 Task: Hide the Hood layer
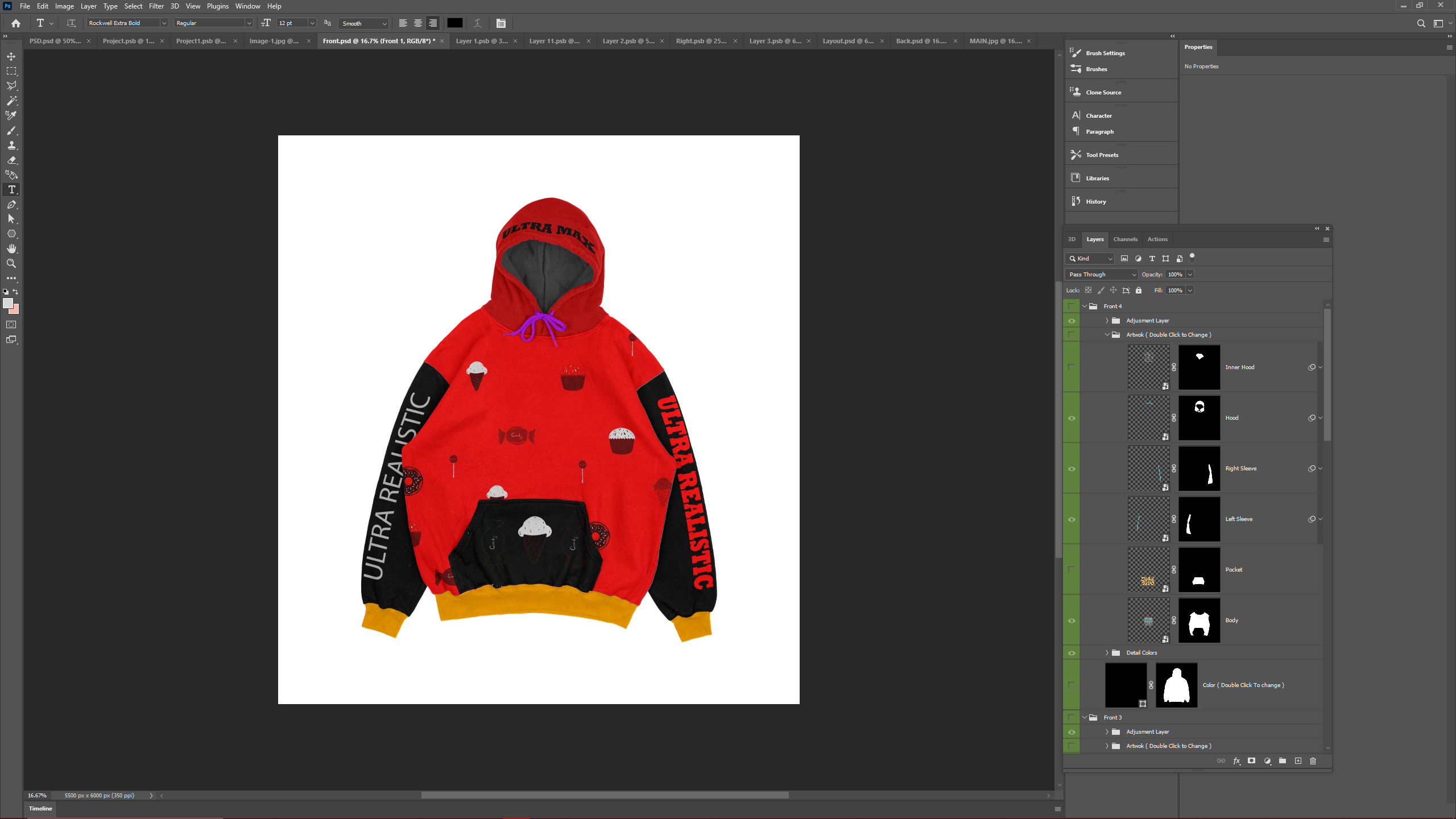(x=1072, y=418)
